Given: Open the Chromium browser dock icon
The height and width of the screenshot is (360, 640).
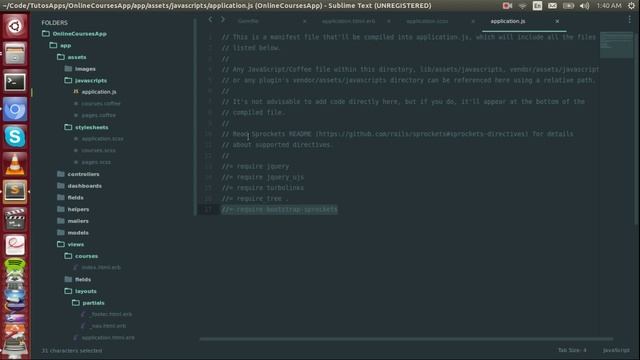Looking at the screenshot, I should click(15, 109).
